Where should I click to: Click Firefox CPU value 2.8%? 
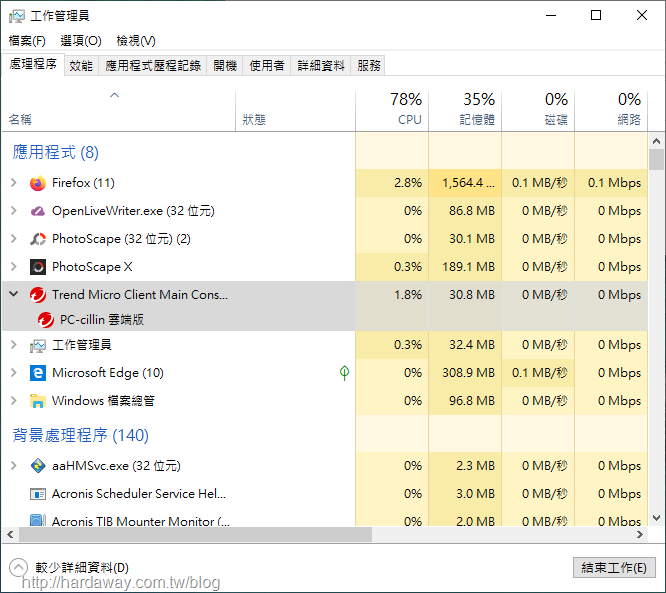(x=408, y=183)
